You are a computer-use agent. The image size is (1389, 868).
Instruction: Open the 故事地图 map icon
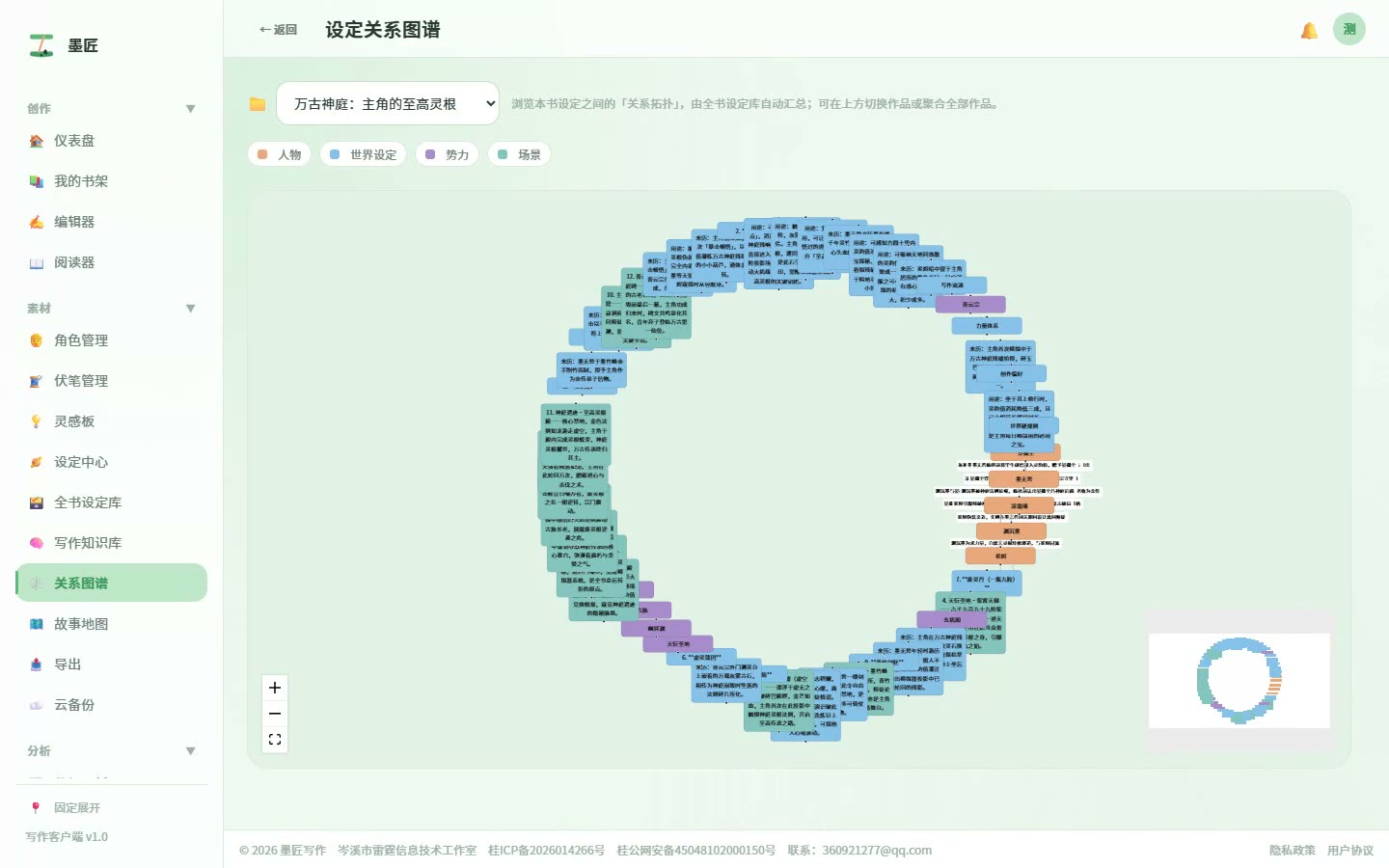coord(37,624)
